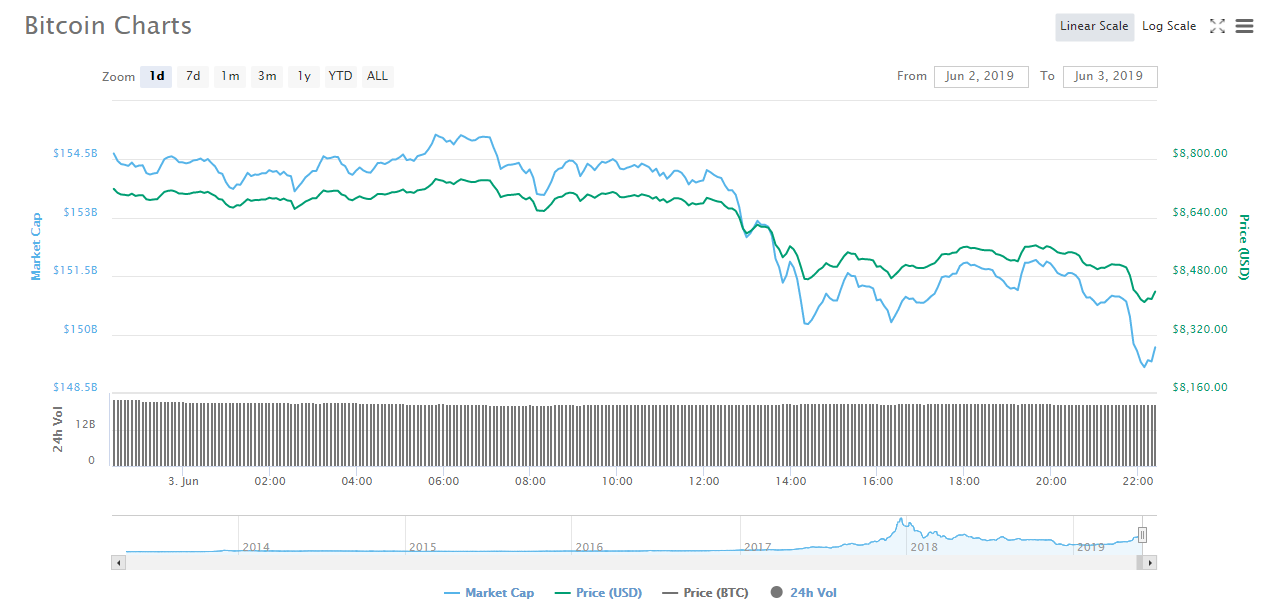Click the To date field

[1110, 77]
